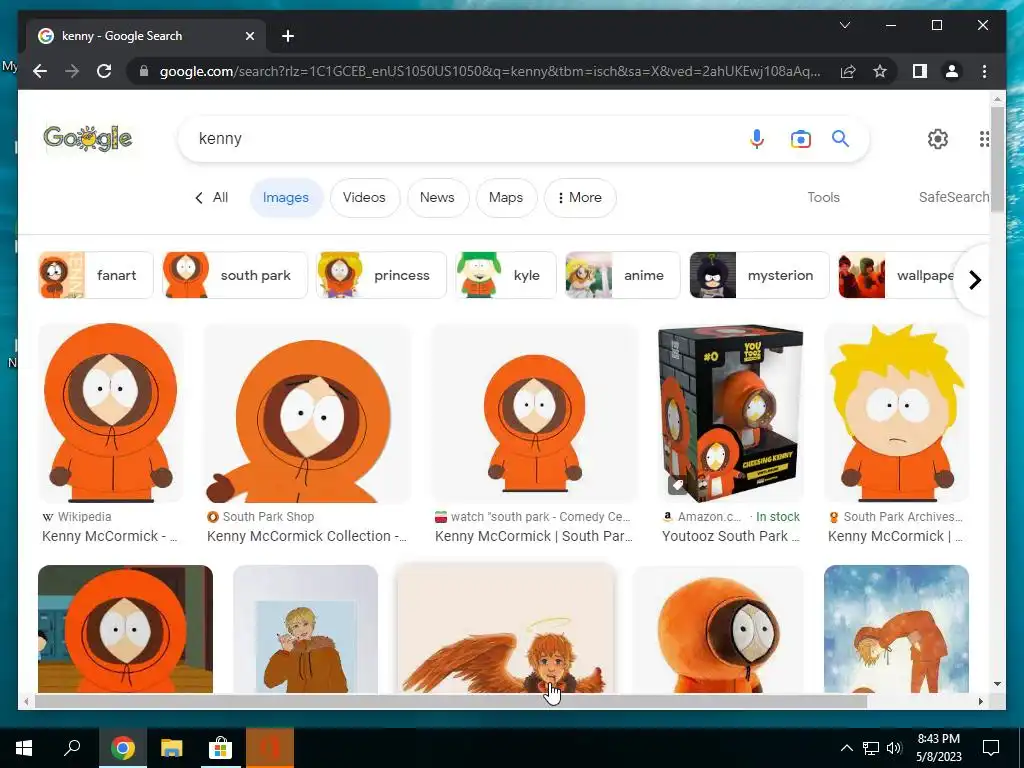The height and width of the screenshot is (768, 1024).
Task: Close the kenny - Google Search tab
Action: (x=249, y=36)
